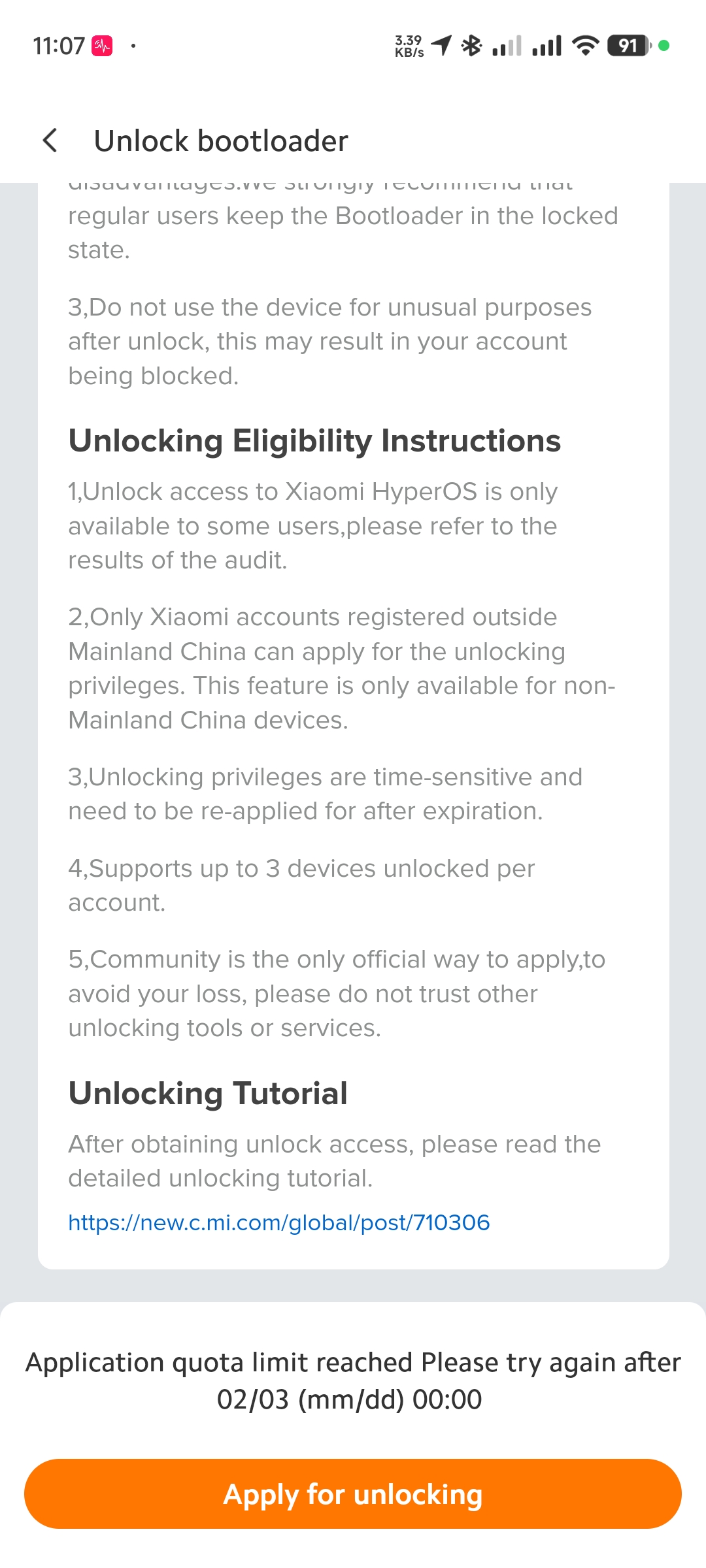Tap the red health notification icon
706x1568 pixels.
click(x=102, y=46)
